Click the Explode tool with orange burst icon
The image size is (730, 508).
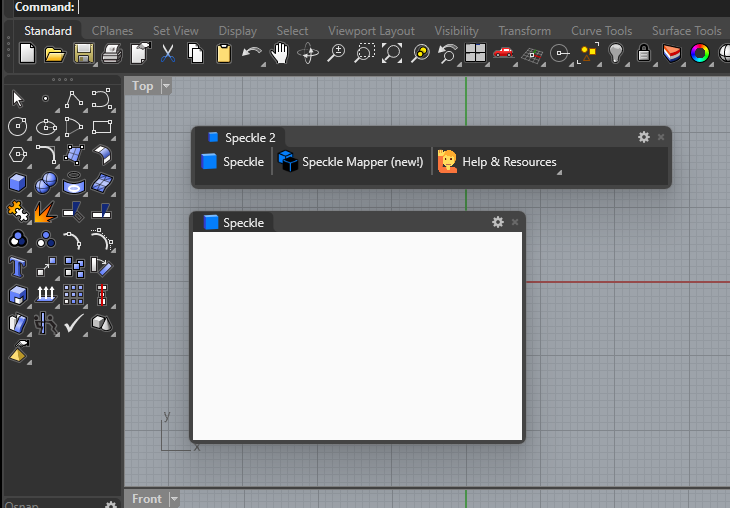pyautogui.click(x=46, y=212)
